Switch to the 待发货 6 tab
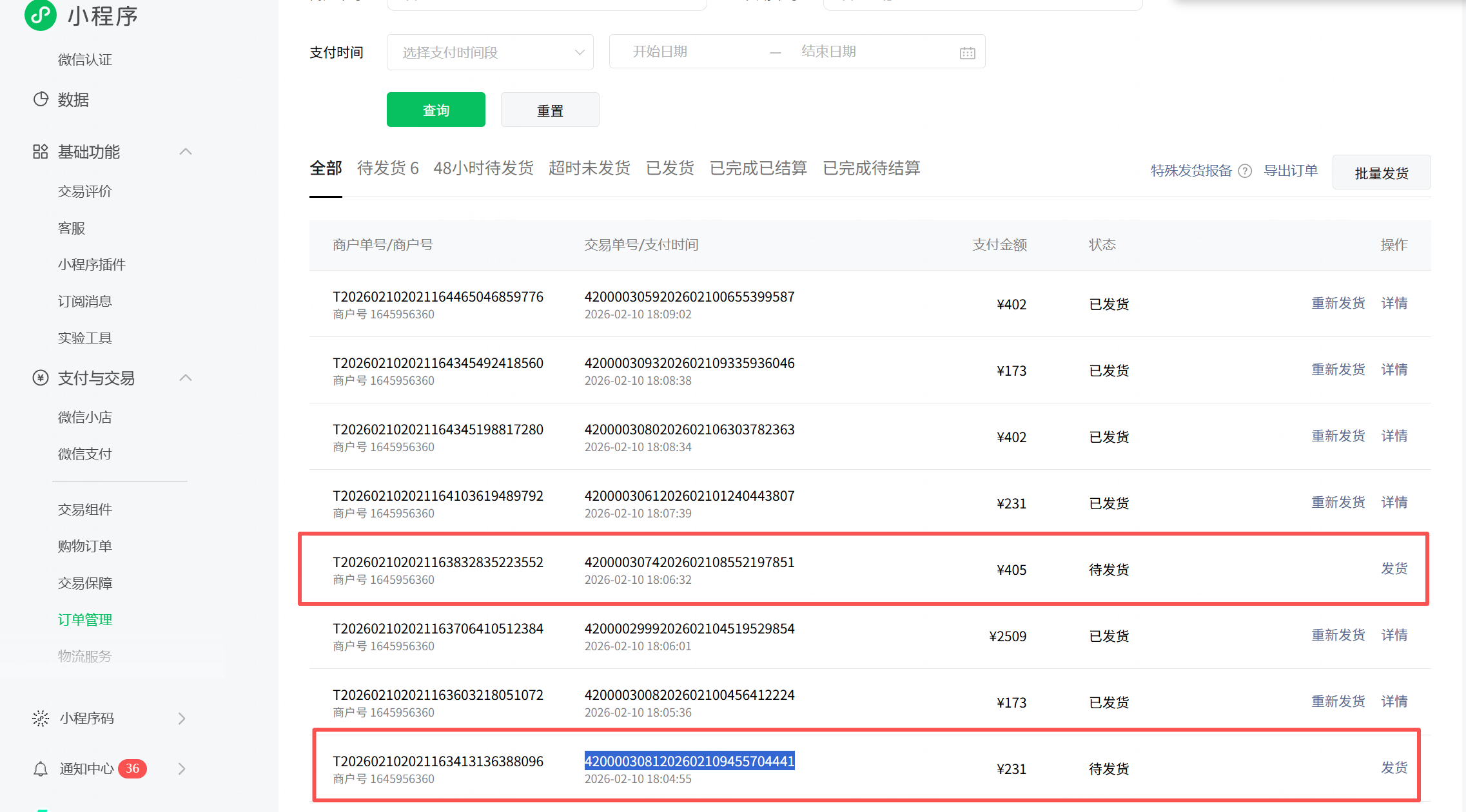 [x=387, y=168]
